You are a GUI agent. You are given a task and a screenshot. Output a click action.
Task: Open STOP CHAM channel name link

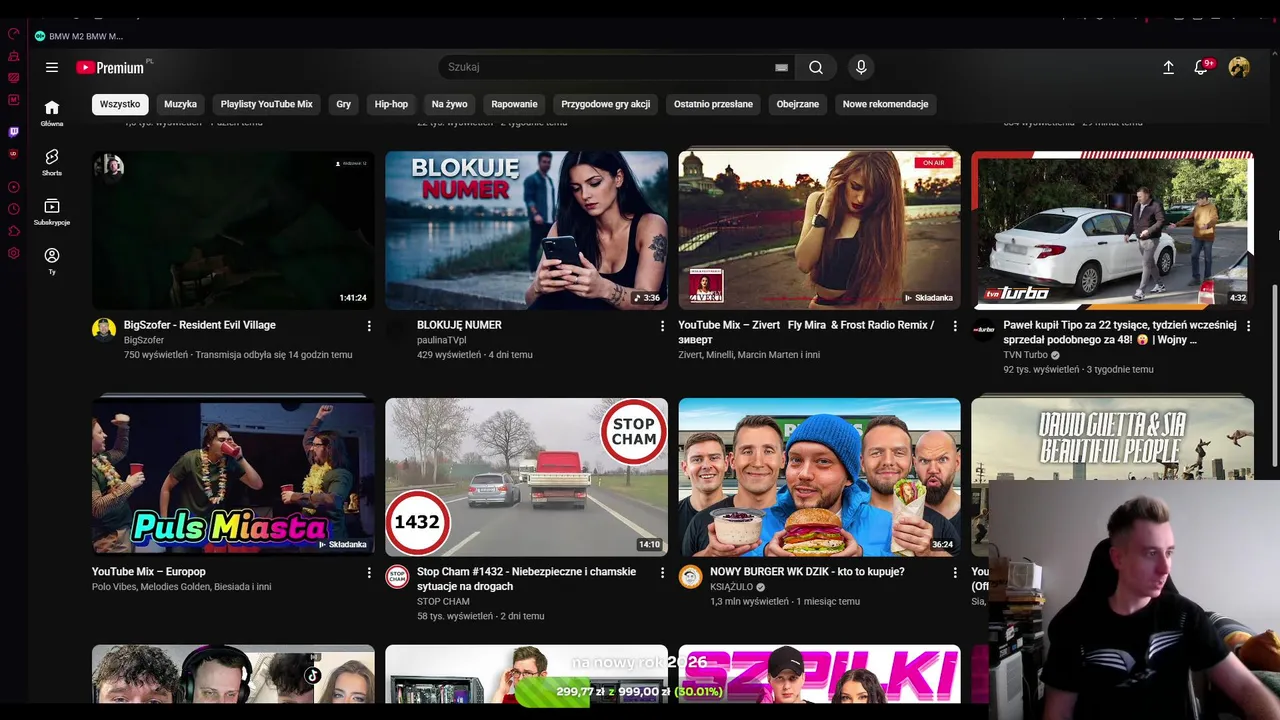coord(443,601)
